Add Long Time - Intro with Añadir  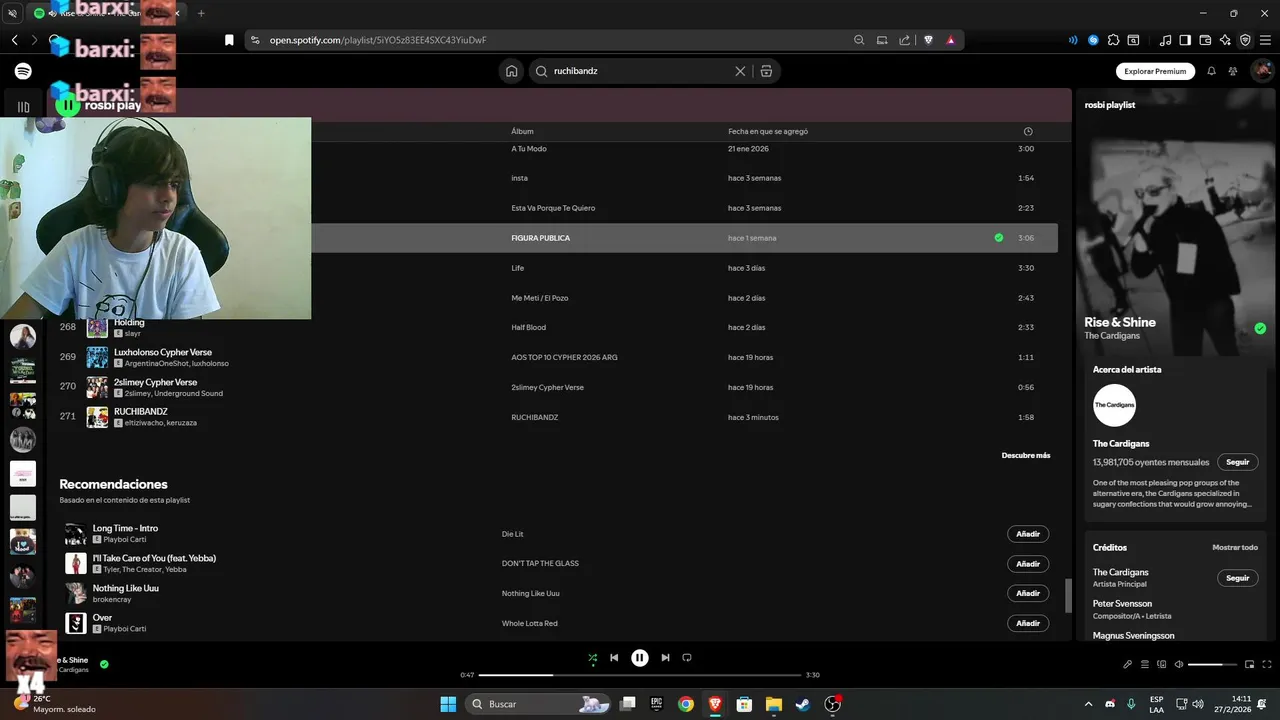[x=1028, y=534]
